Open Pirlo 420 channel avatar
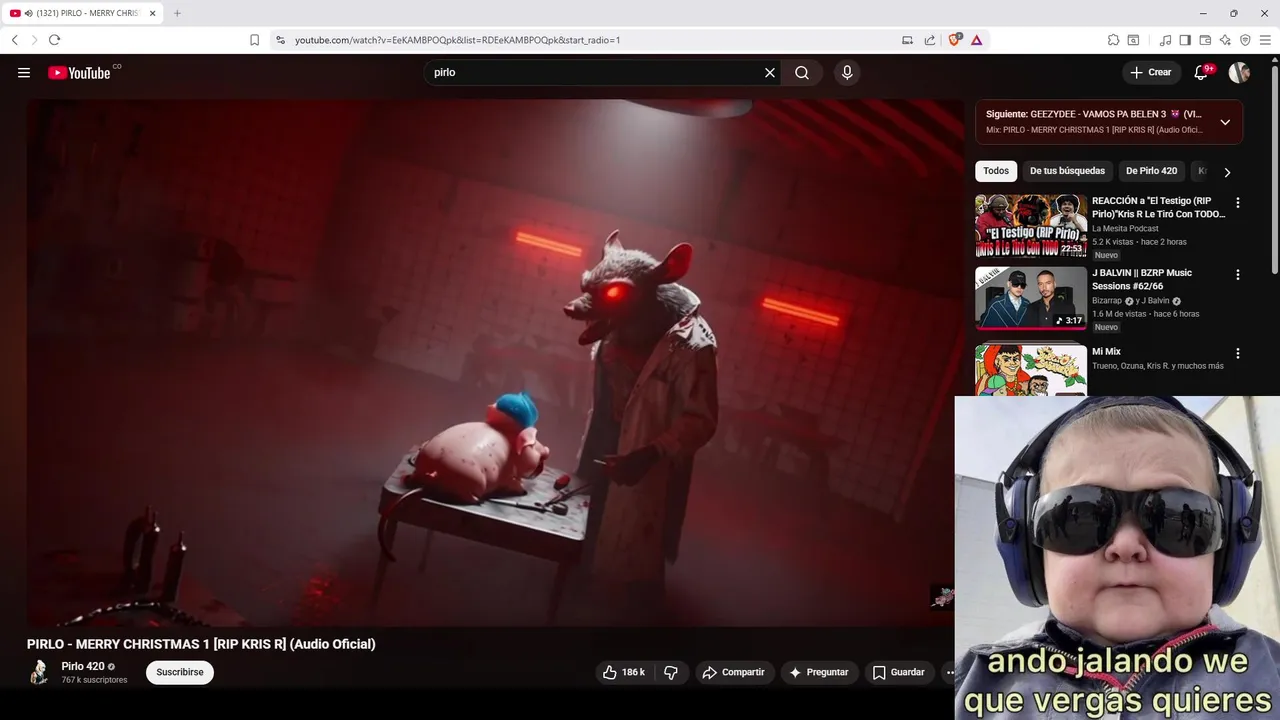 (39, 672)
